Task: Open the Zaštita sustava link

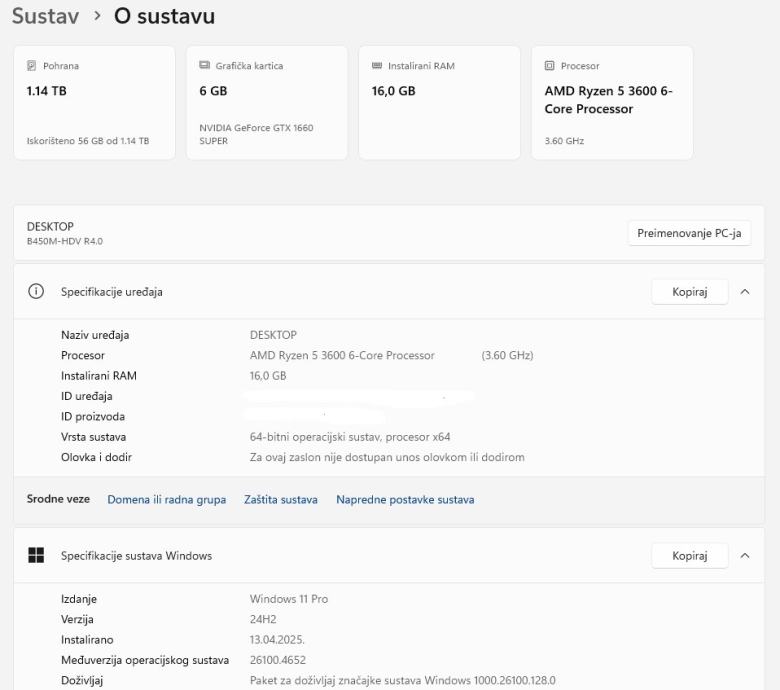Action: [x=281, y=500]
